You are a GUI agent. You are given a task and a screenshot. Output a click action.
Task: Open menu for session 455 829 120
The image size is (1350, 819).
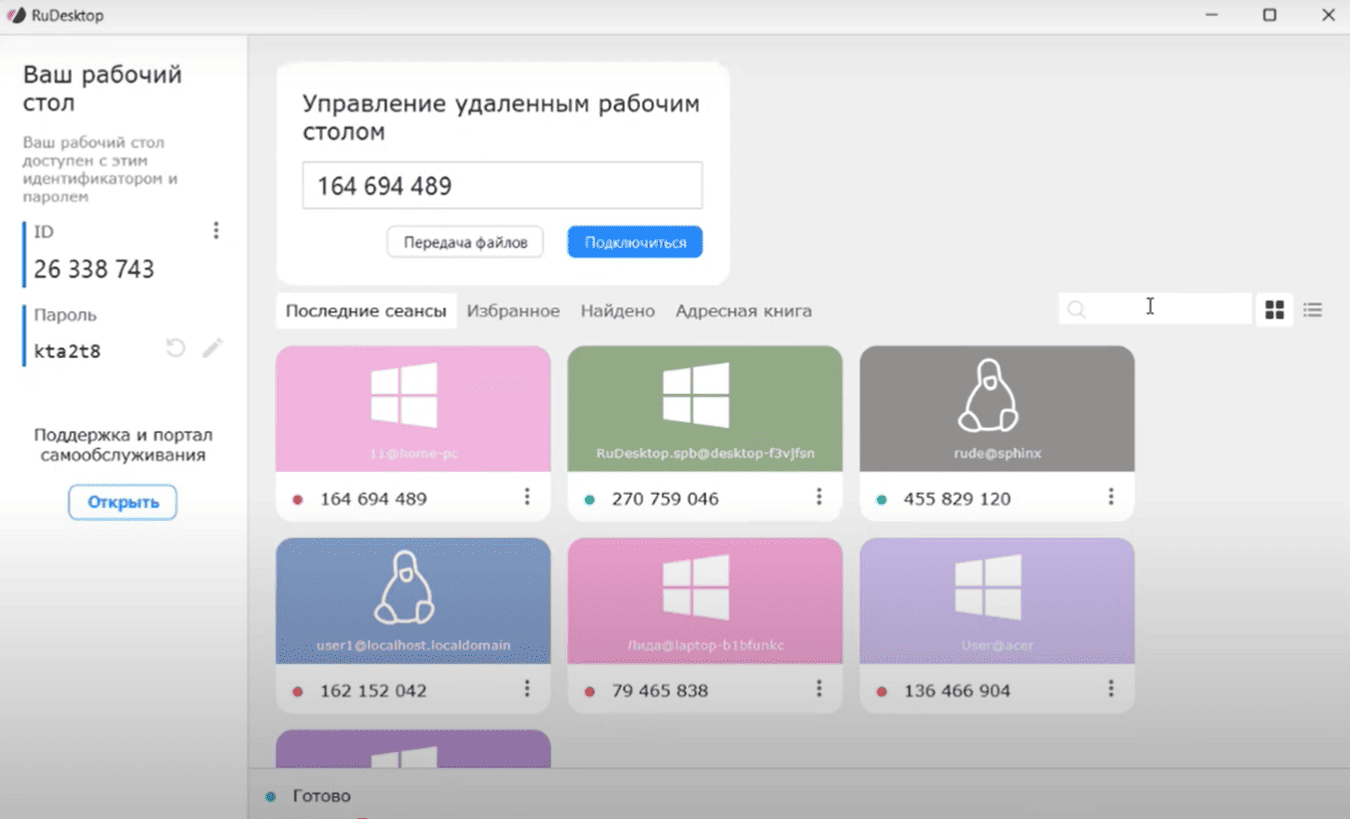pos(1111,497)
